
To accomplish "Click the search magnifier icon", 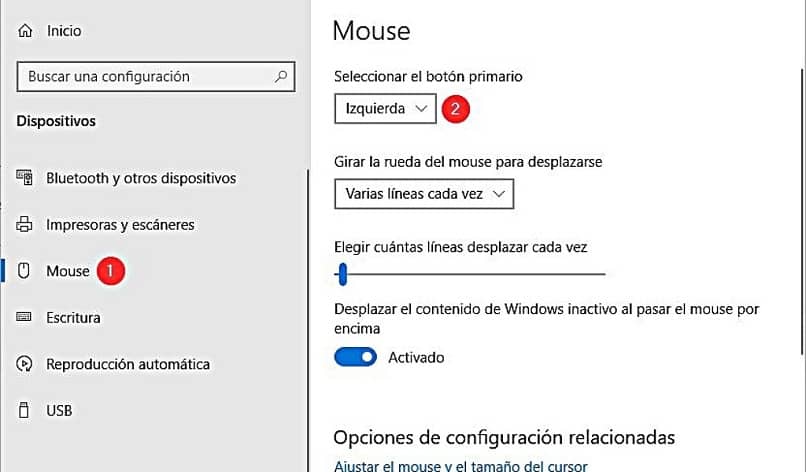I will point(281,76).
